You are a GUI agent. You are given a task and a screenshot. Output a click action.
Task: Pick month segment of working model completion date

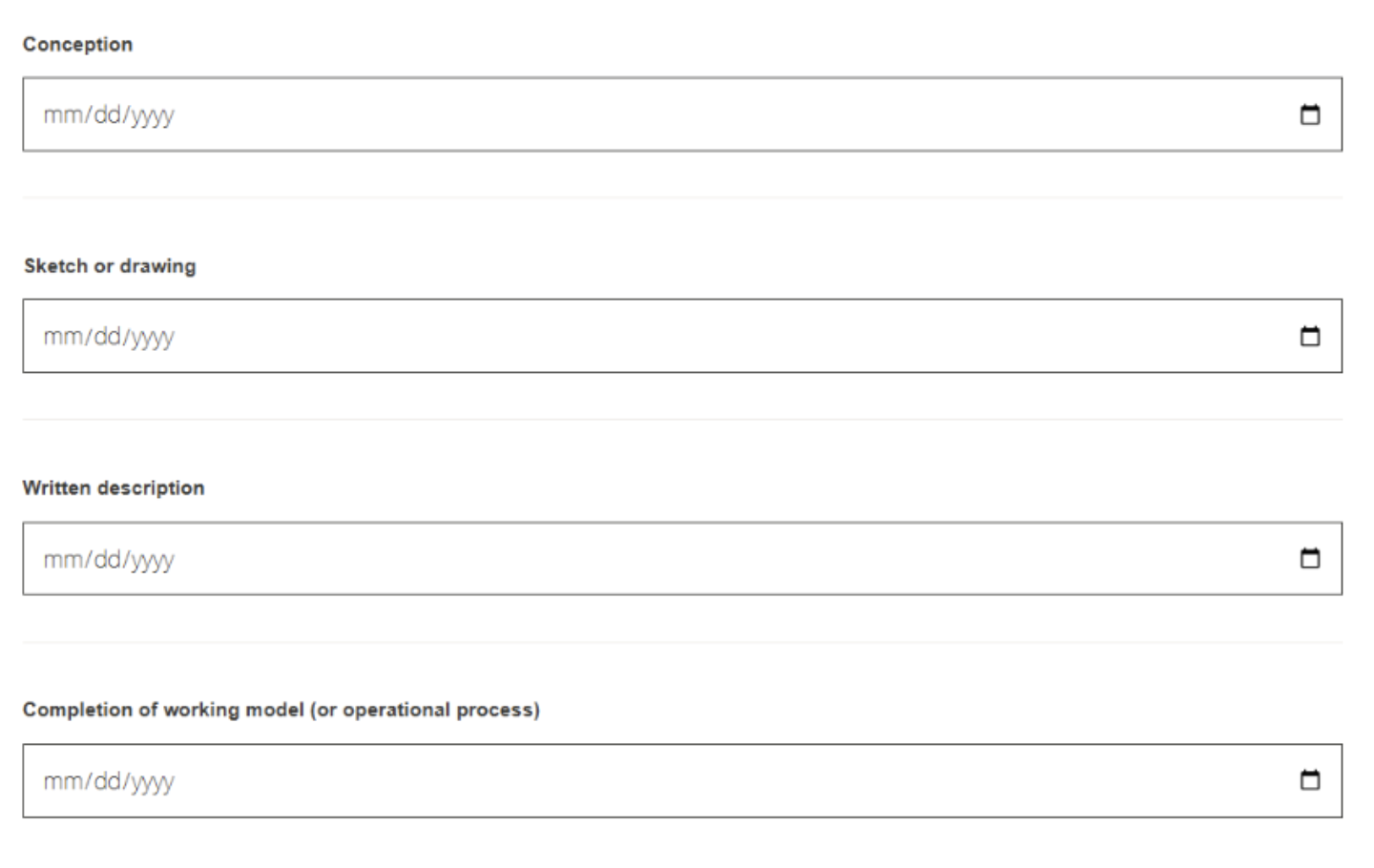(x=64, y=781)
